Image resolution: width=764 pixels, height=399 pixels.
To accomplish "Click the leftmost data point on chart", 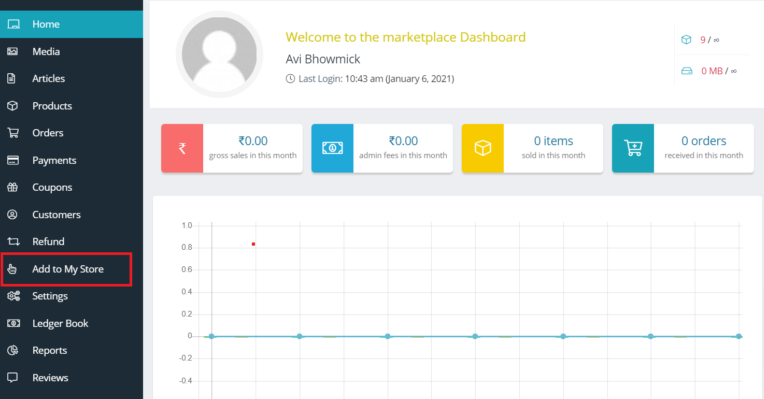I will click(x=211, y=336).
